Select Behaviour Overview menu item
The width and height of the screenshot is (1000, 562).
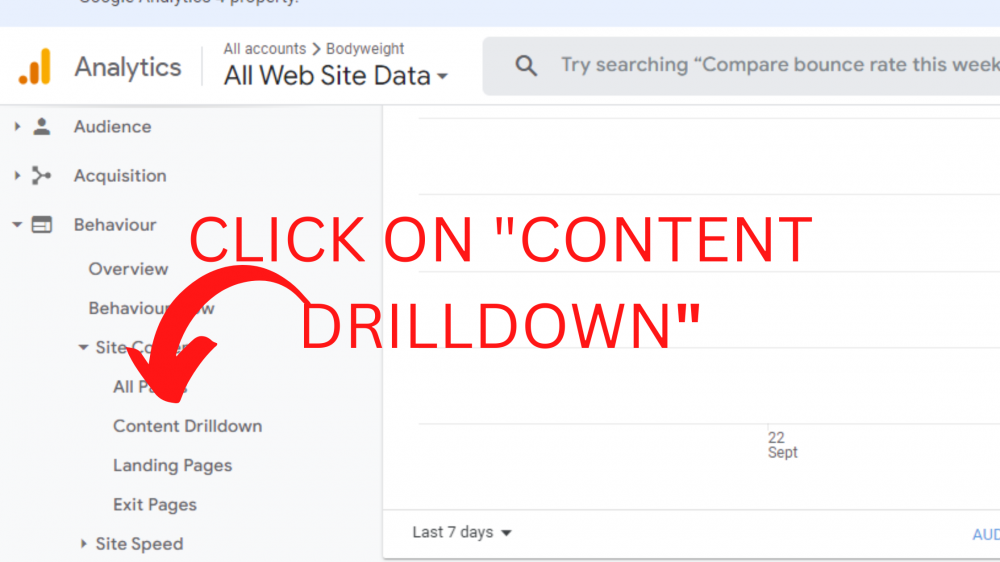(128, 269)
